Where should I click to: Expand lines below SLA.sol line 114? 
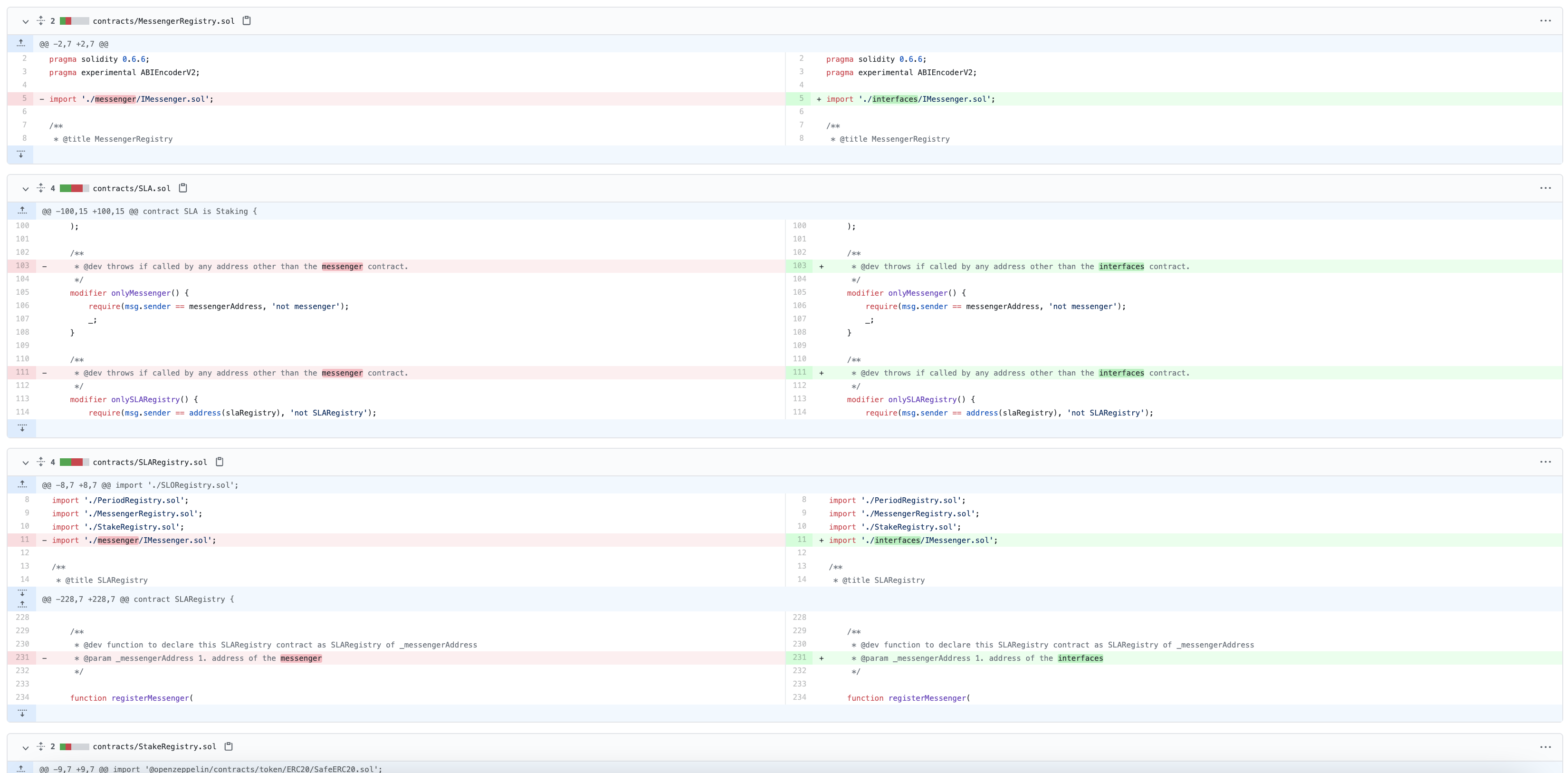22,428
